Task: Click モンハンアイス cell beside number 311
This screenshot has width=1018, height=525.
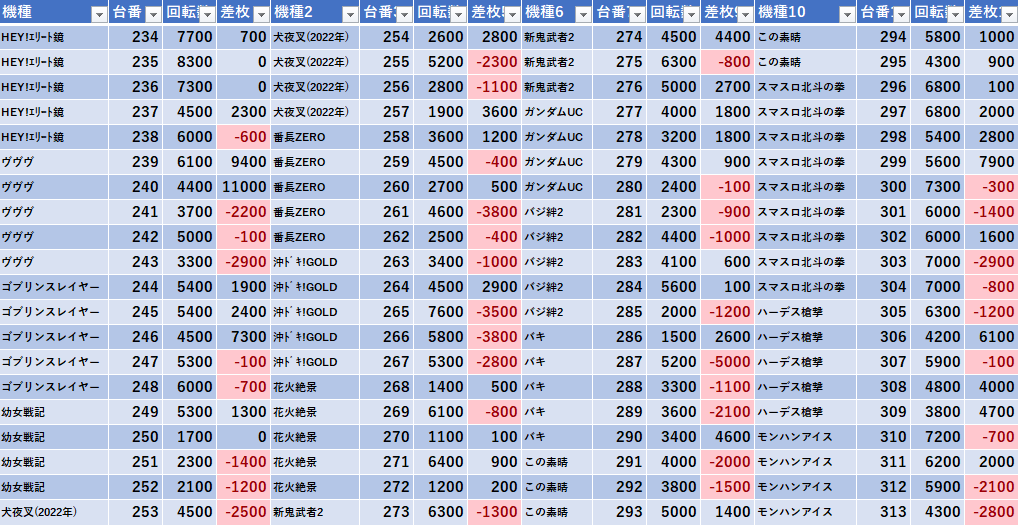Action: point(806,462)
